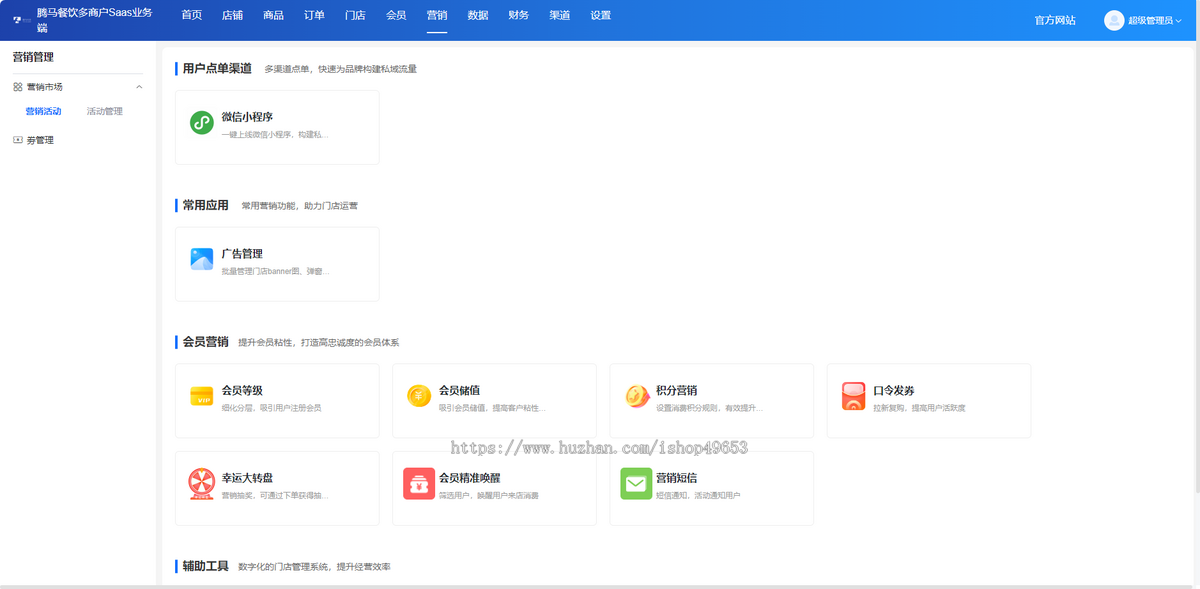Select the 营销短信 green envelope icon
The height and width of the screenshot is (589, 1200).
pyautogui.click(x=636, y=484)
